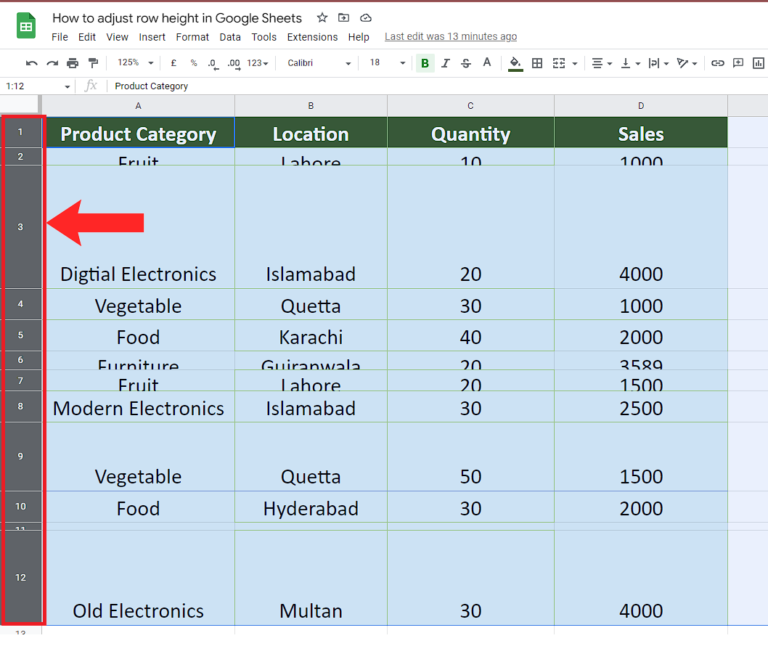Open last edit version history link
The height and width of the screenshot is (646, 768).
point(451,37)
